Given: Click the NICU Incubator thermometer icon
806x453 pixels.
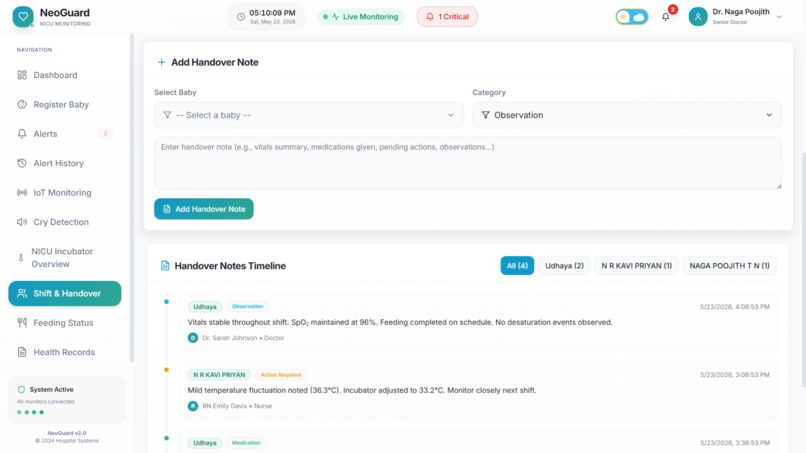Looking at the screenshot, I should tap(21, 258).
